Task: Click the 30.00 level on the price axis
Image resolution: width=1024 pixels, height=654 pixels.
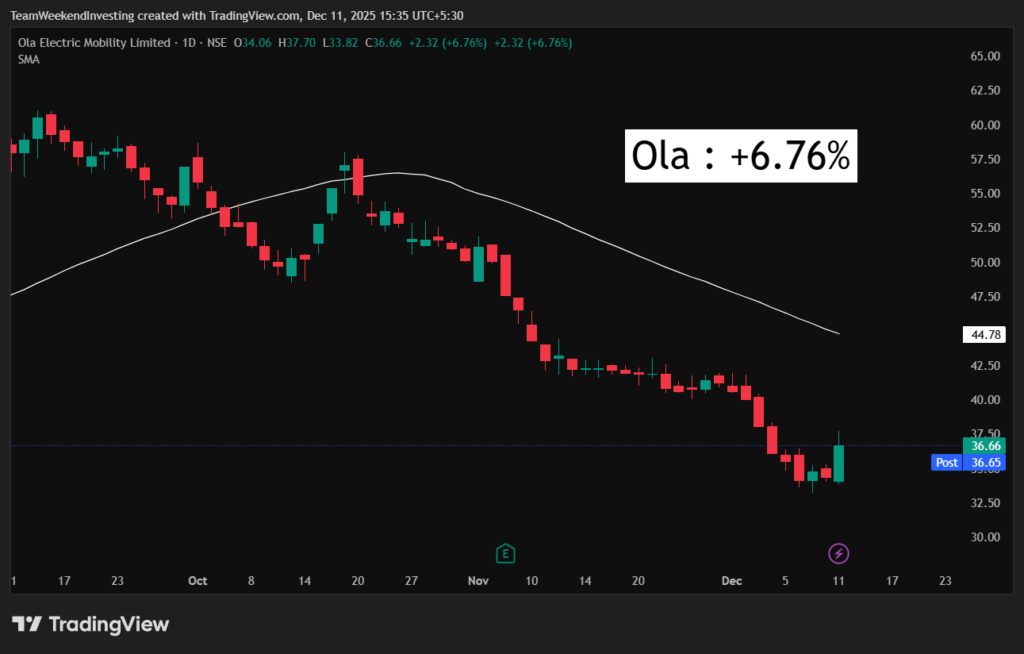Action: 985,537
